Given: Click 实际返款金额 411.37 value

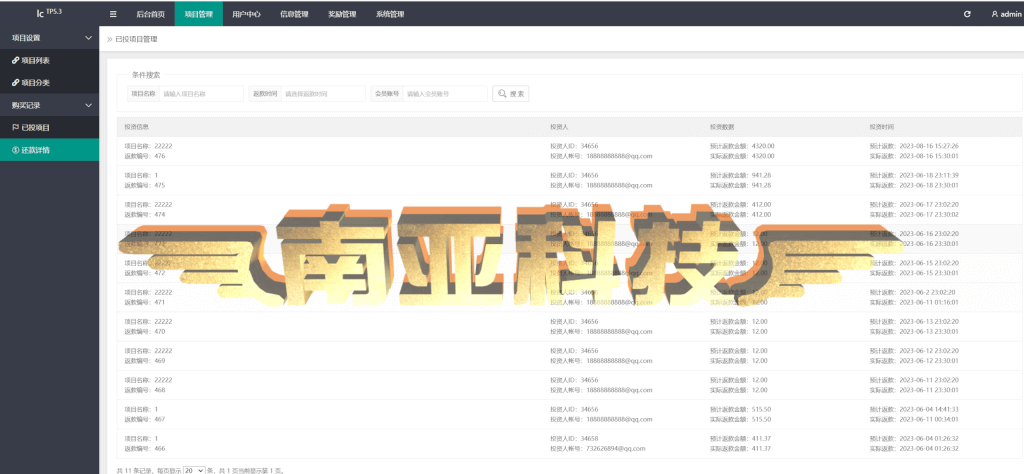Looking at the screenshot, I should pyautogui.click(x=761, y=449).
